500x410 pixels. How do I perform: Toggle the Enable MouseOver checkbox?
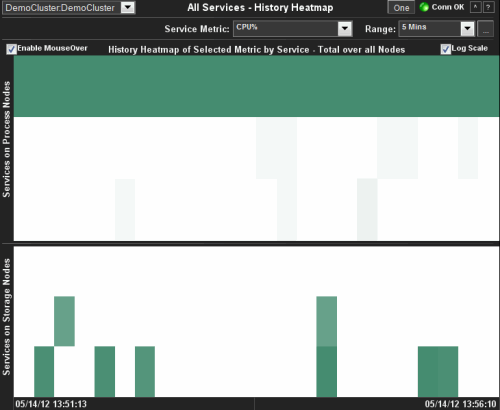[11, 49]
